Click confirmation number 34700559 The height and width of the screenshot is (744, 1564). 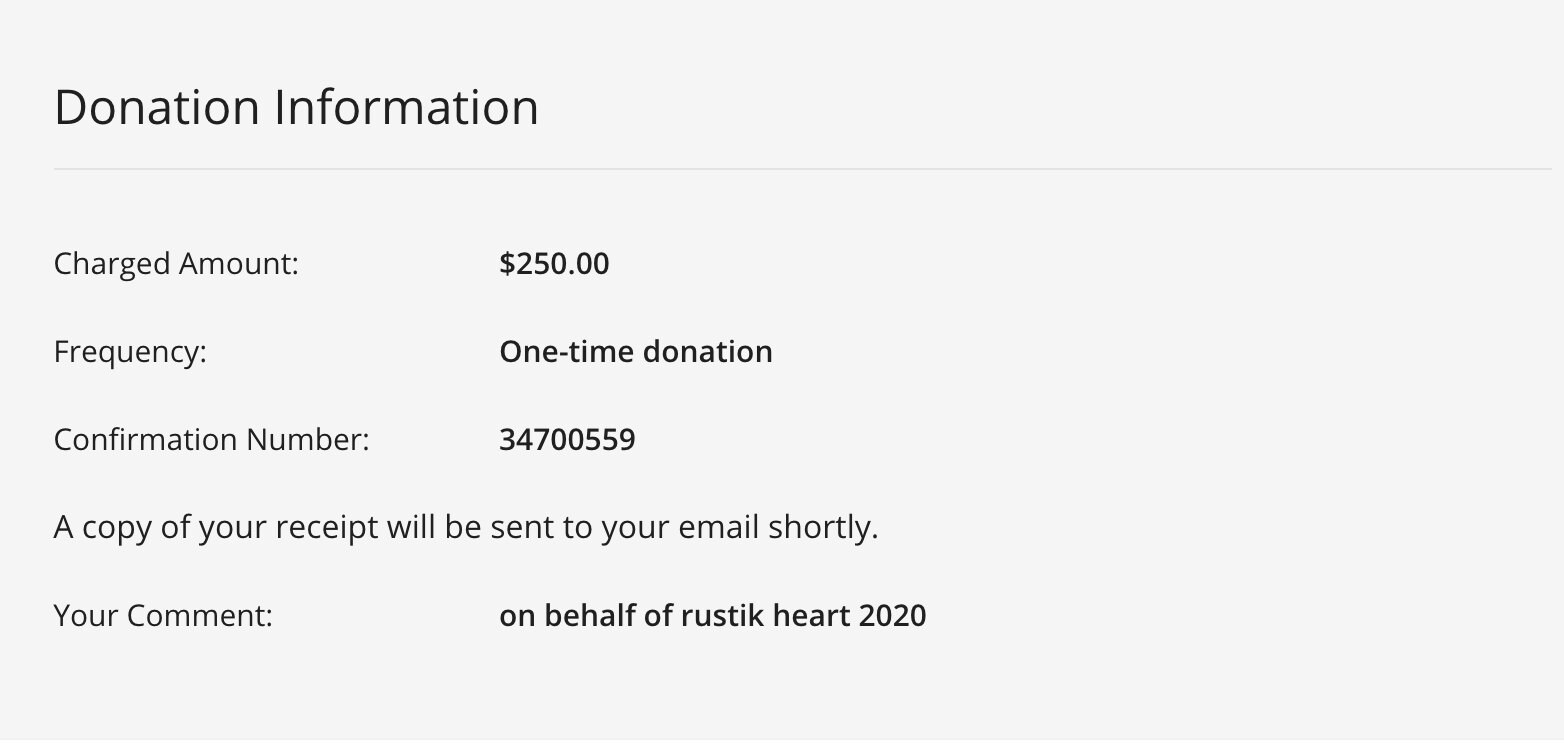[567, 440]
